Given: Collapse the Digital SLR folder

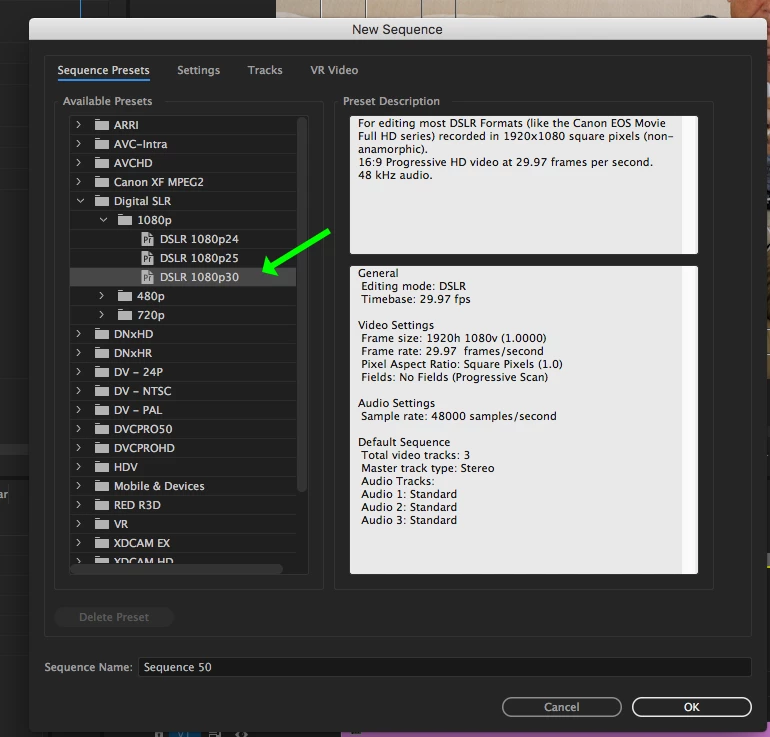Looking at the screenshot, I should (80, 201).
